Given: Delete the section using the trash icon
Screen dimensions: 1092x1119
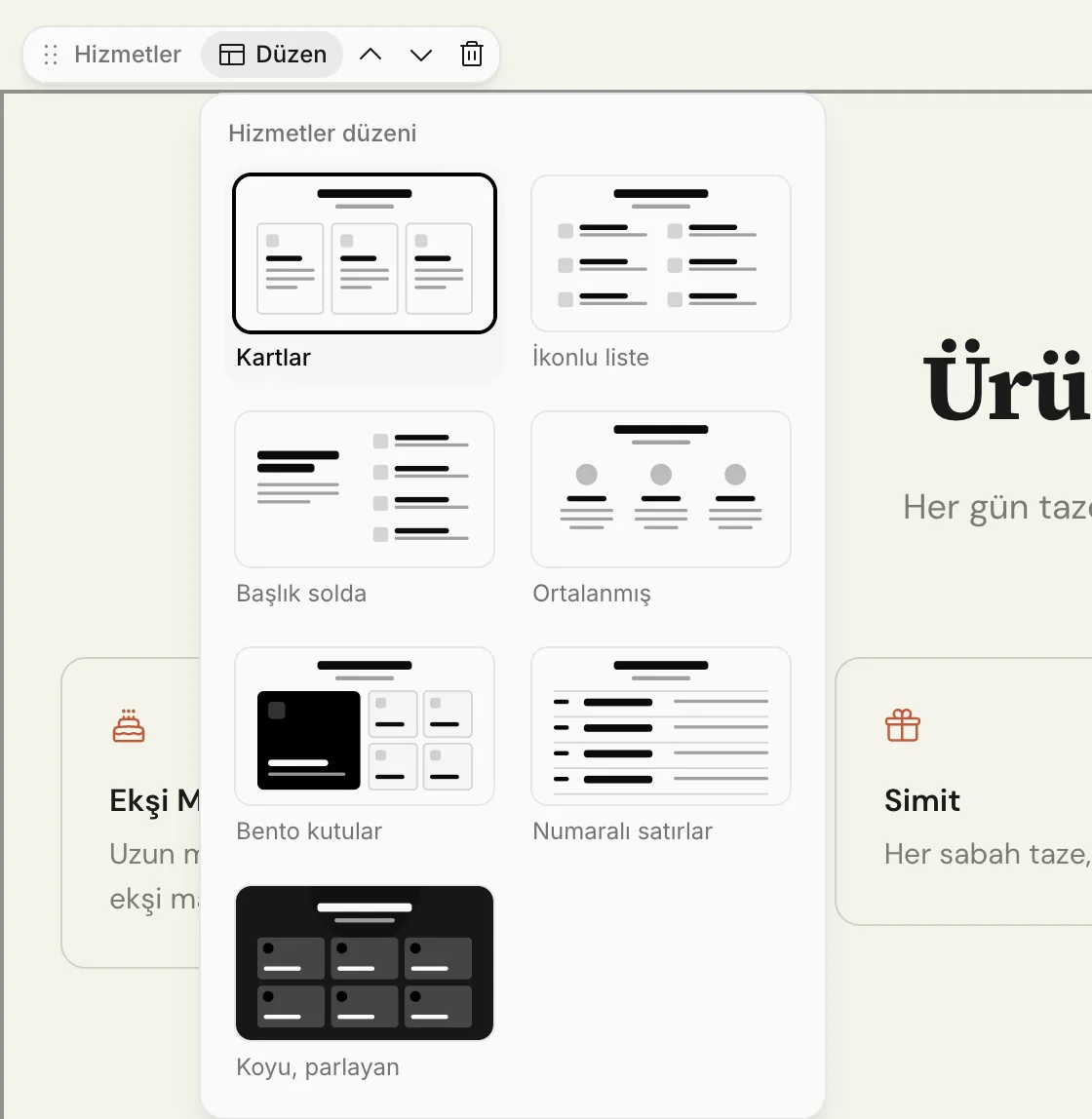Looking at the screenshot, I should [x=472, y=55].
